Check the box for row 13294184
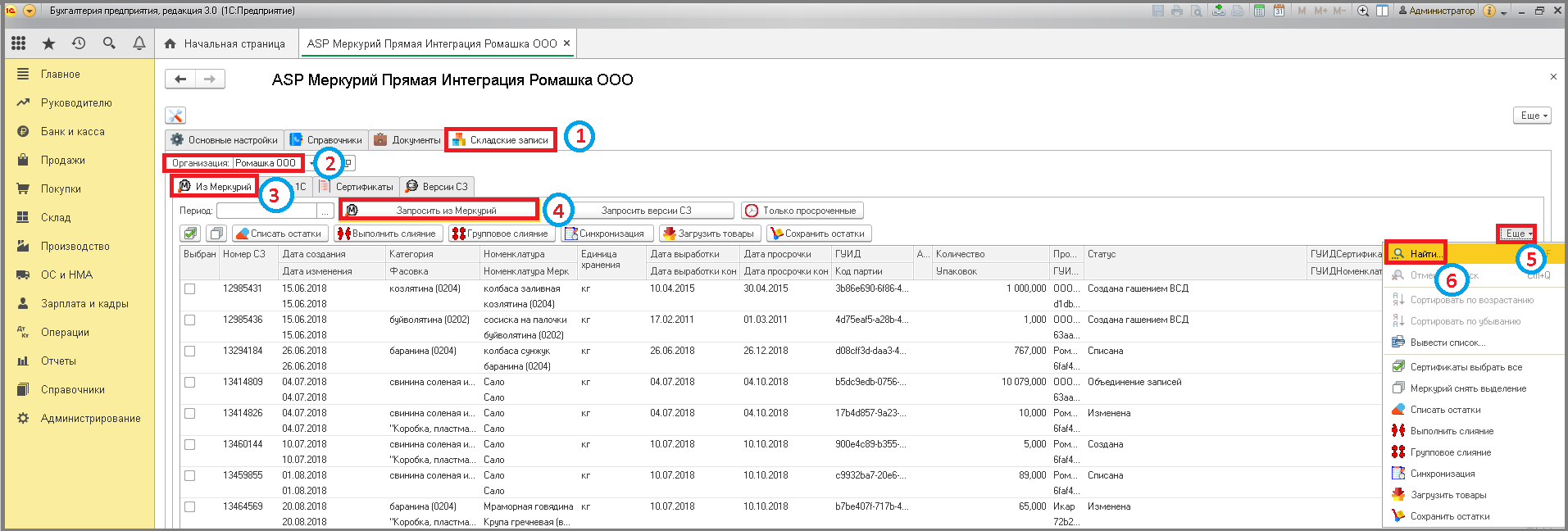Viewport: 1568px width, 531px height. (190, 351)
